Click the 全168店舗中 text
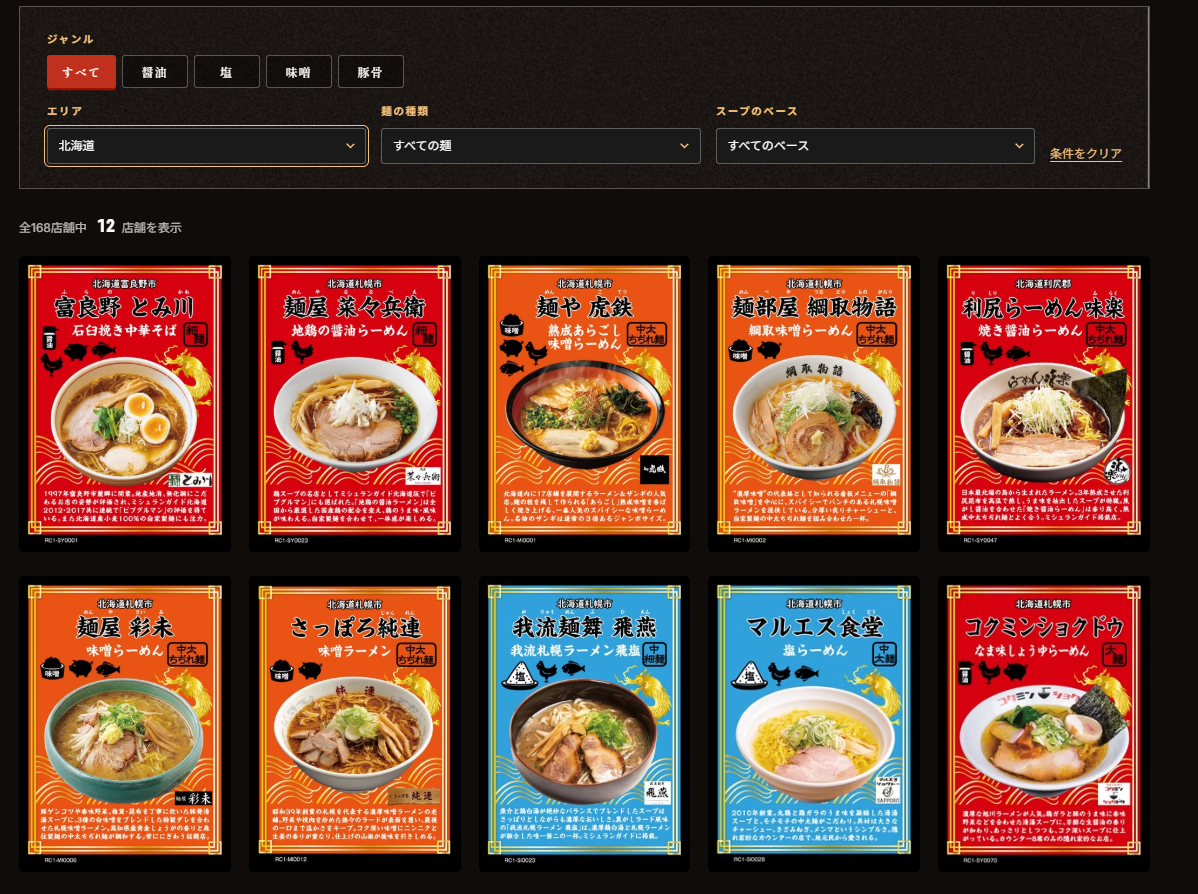1198x894 pixels. (53, 228)
